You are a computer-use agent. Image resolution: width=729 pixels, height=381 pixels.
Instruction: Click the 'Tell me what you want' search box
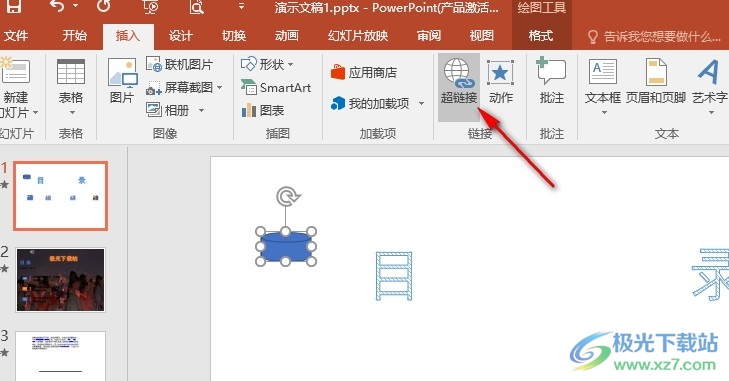click(655, 37)
